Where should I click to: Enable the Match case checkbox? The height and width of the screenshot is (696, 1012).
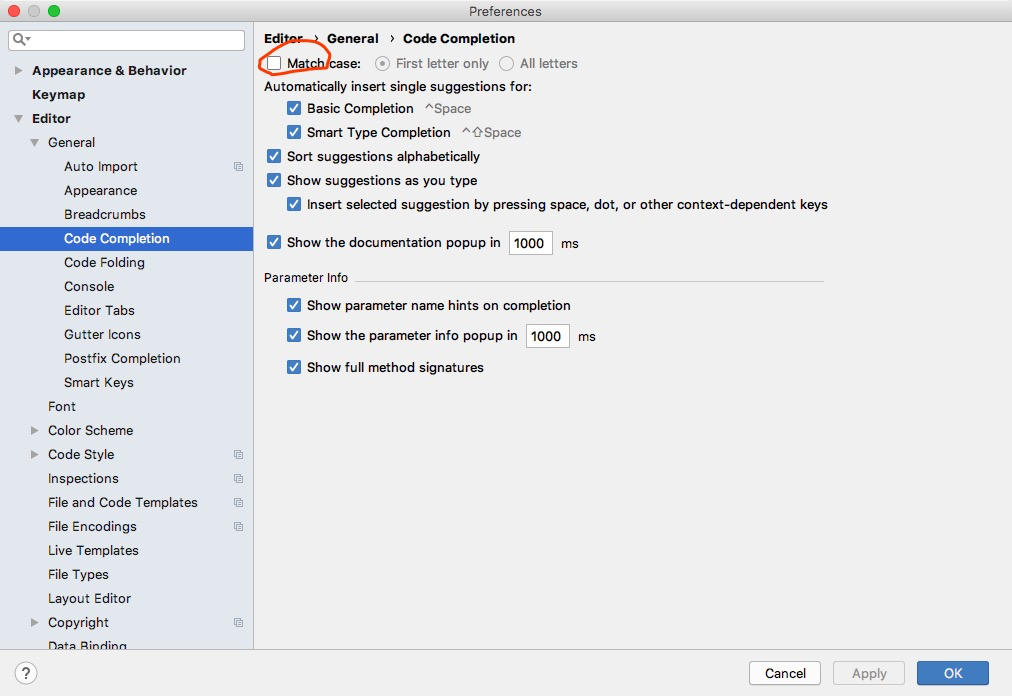point(274,63)
